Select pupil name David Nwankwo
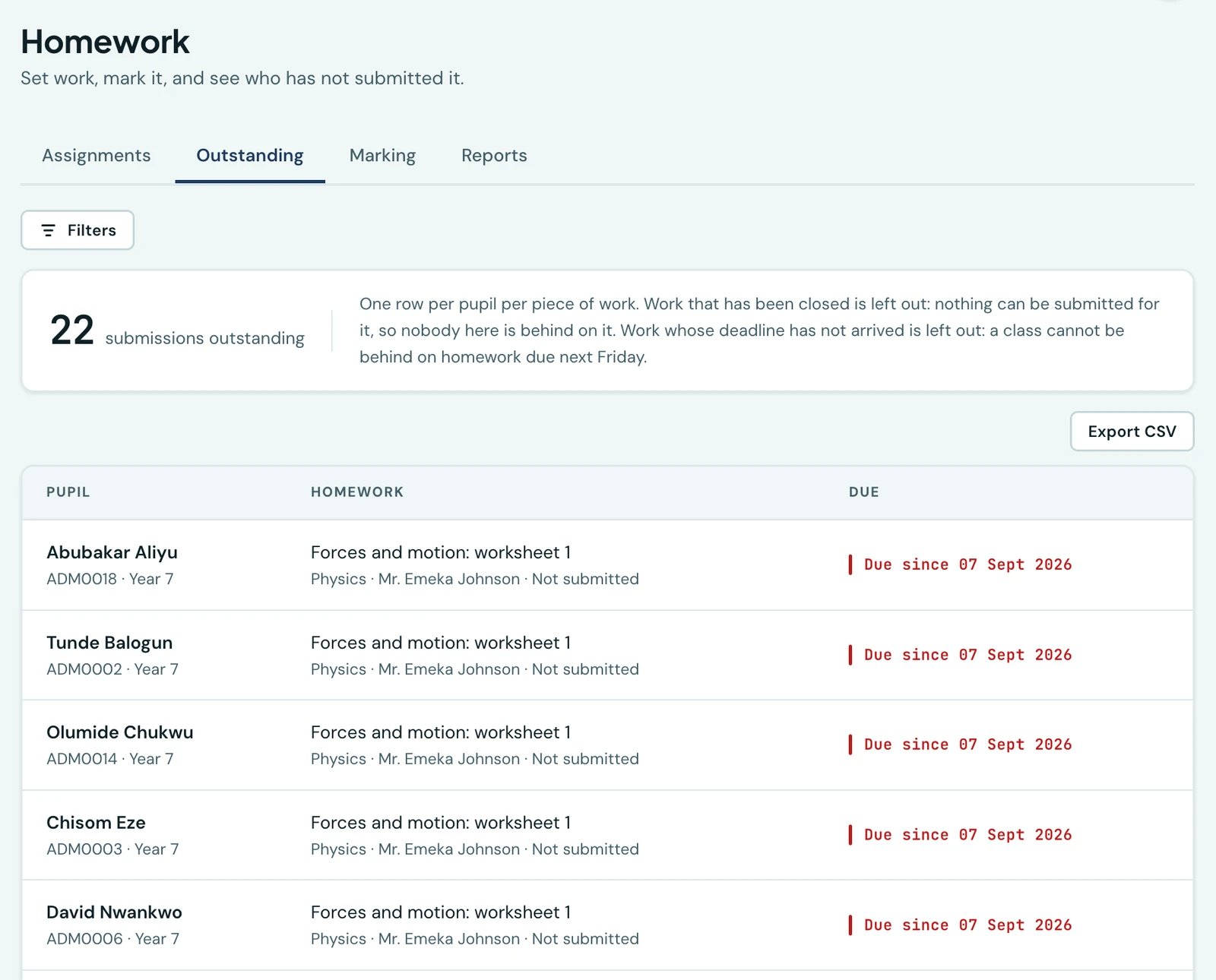Screen dimensions: 1216x980 click(114, 912)
